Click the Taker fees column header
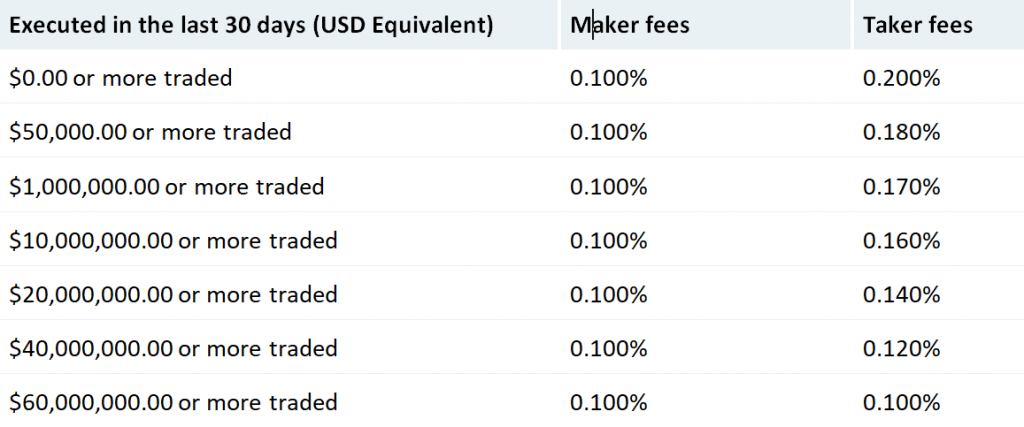The width and height of the screenshot is (1024, 427). 917,25
